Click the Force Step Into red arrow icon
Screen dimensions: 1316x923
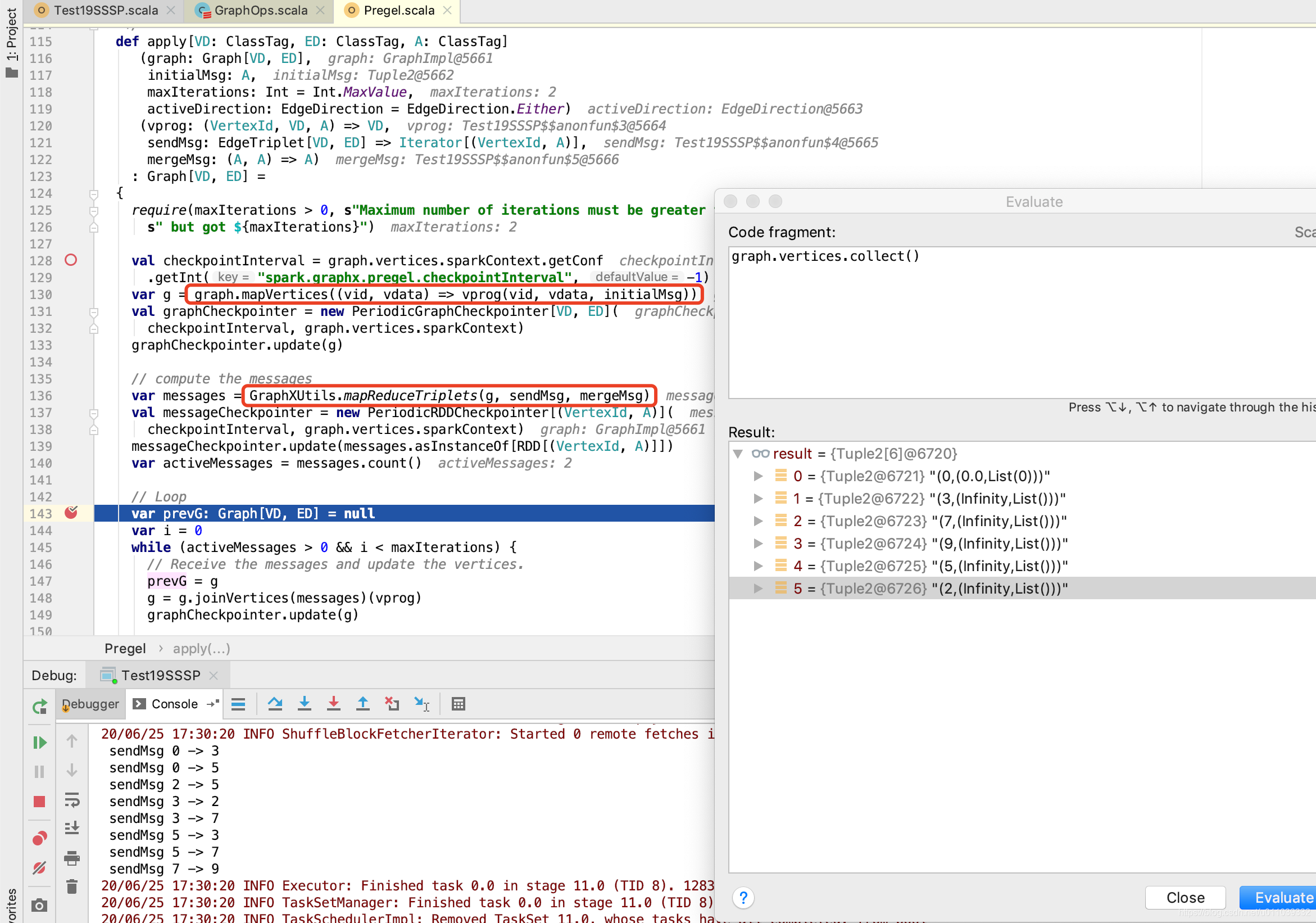[x=334, y=704]
